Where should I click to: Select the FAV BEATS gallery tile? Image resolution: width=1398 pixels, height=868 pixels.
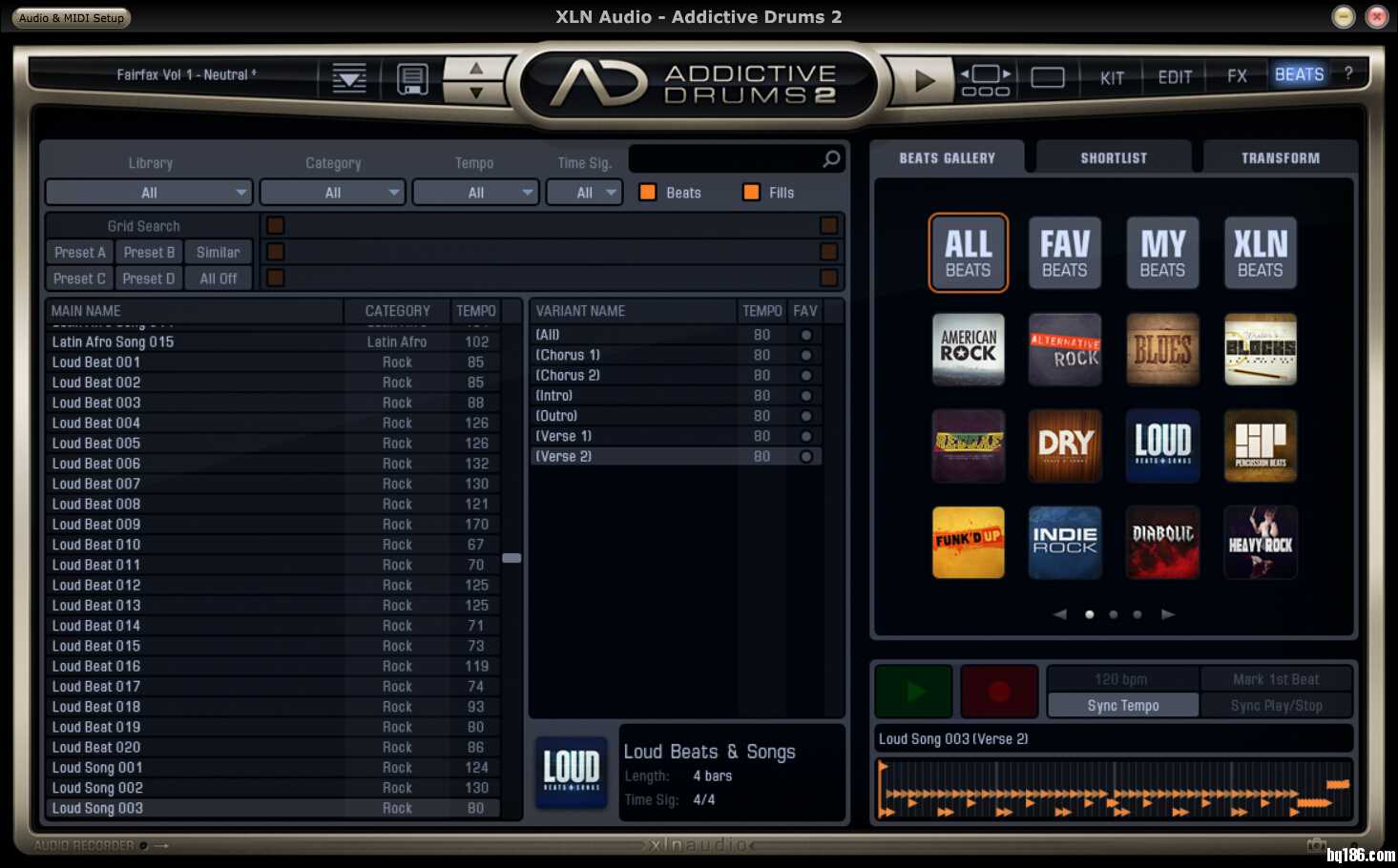pos(1065,253)
